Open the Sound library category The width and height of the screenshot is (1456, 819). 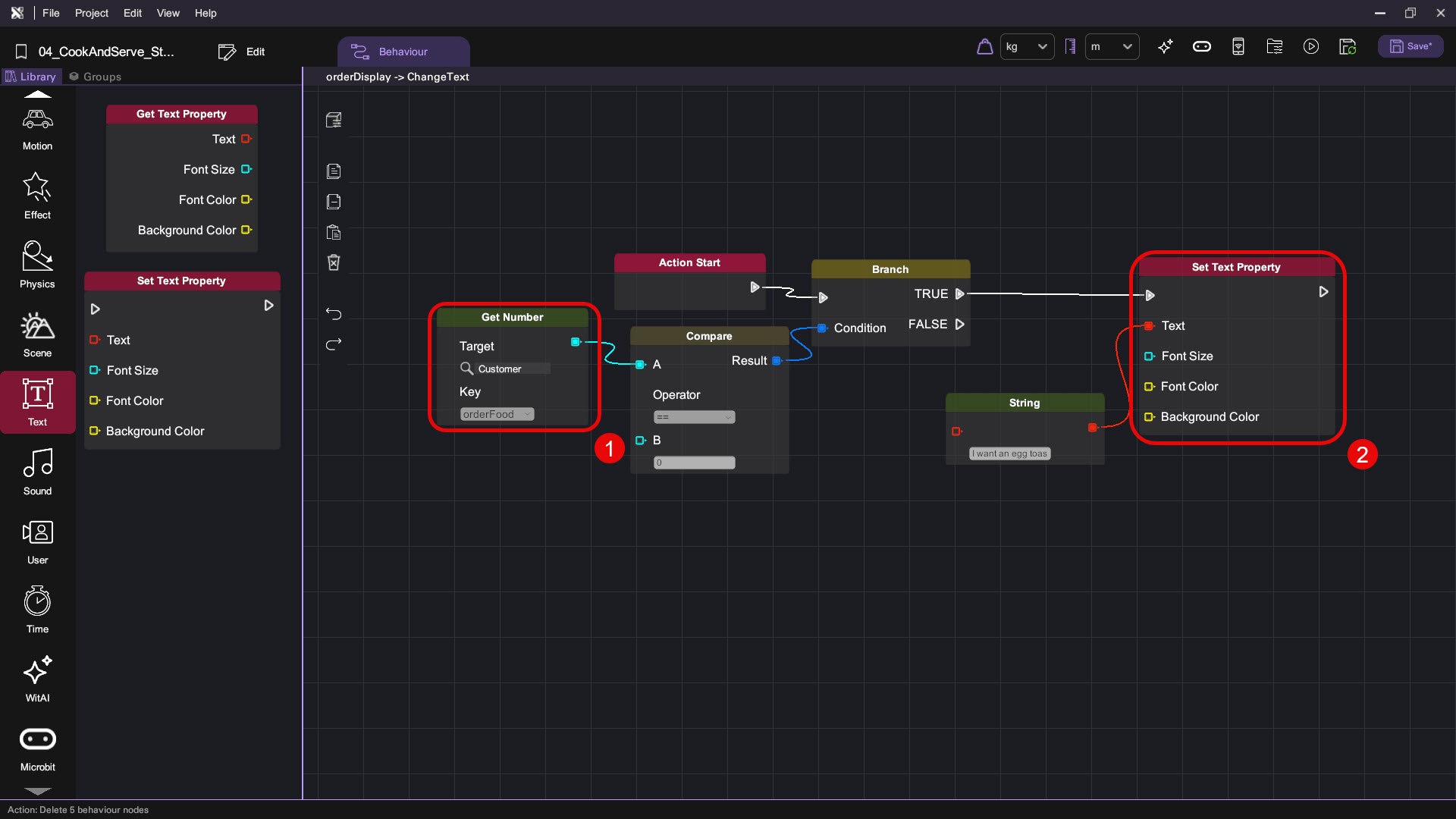[x=37, y=472]
